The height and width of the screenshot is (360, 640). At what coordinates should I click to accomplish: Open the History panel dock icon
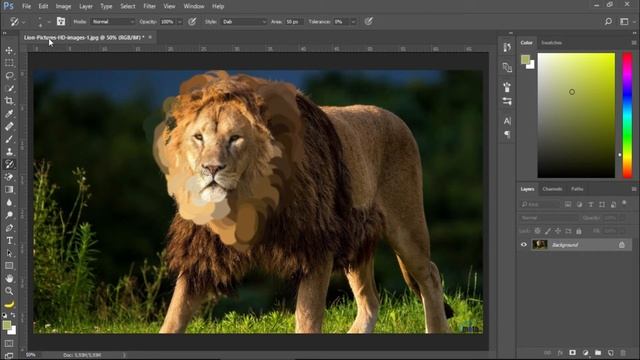tap(507, 47)
